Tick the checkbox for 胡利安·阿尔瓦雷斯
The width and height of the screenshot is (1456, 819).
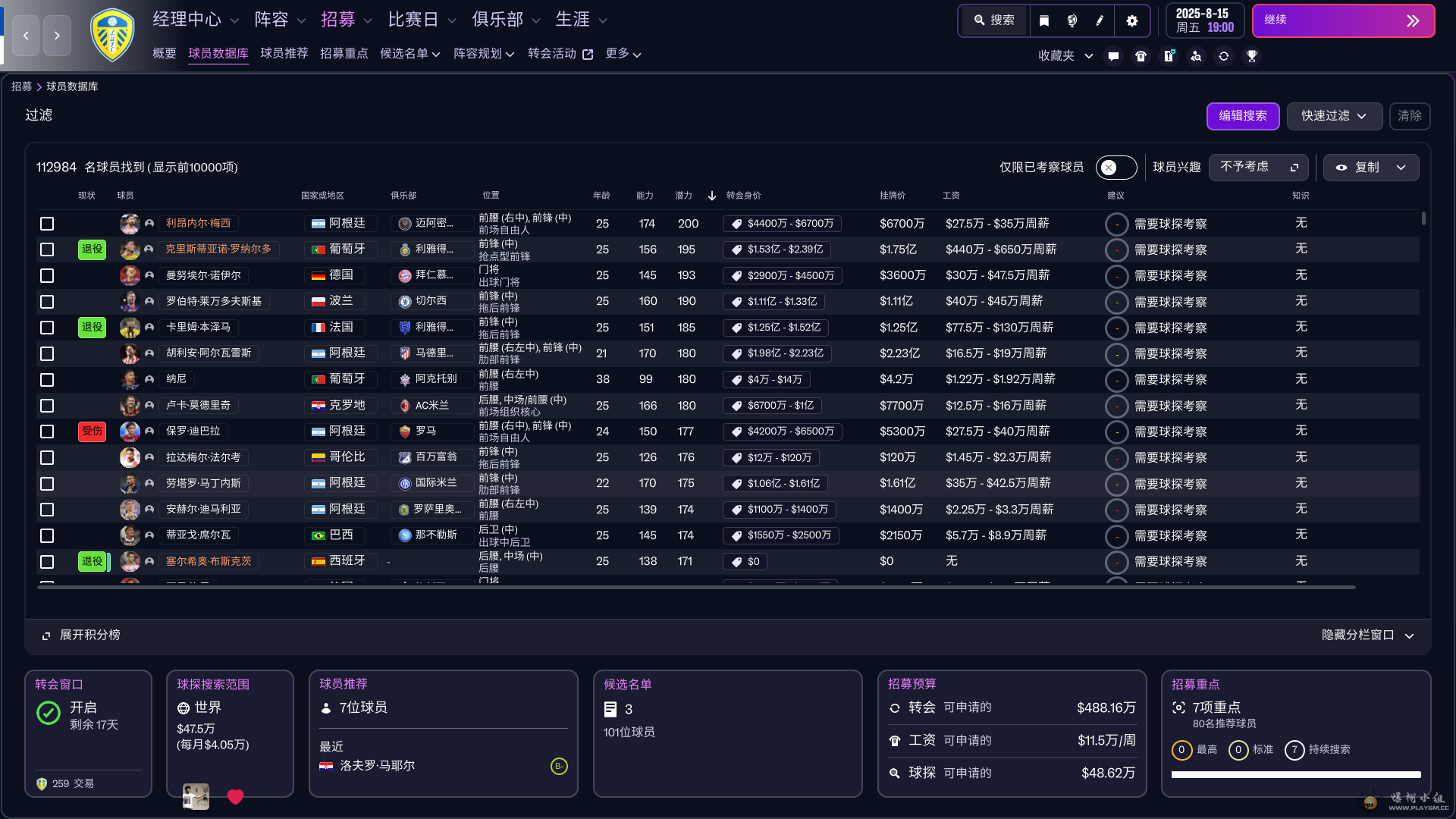(47, 354)
